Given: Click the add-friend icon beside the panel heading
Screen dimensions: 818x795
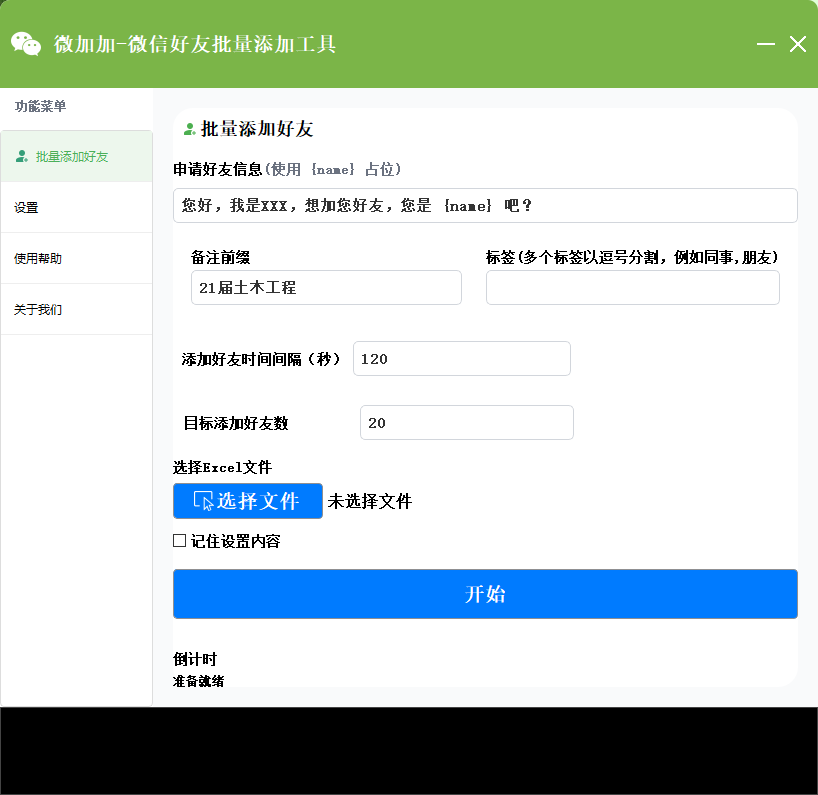Looking at the screenshot, I should tap(189, 129).
